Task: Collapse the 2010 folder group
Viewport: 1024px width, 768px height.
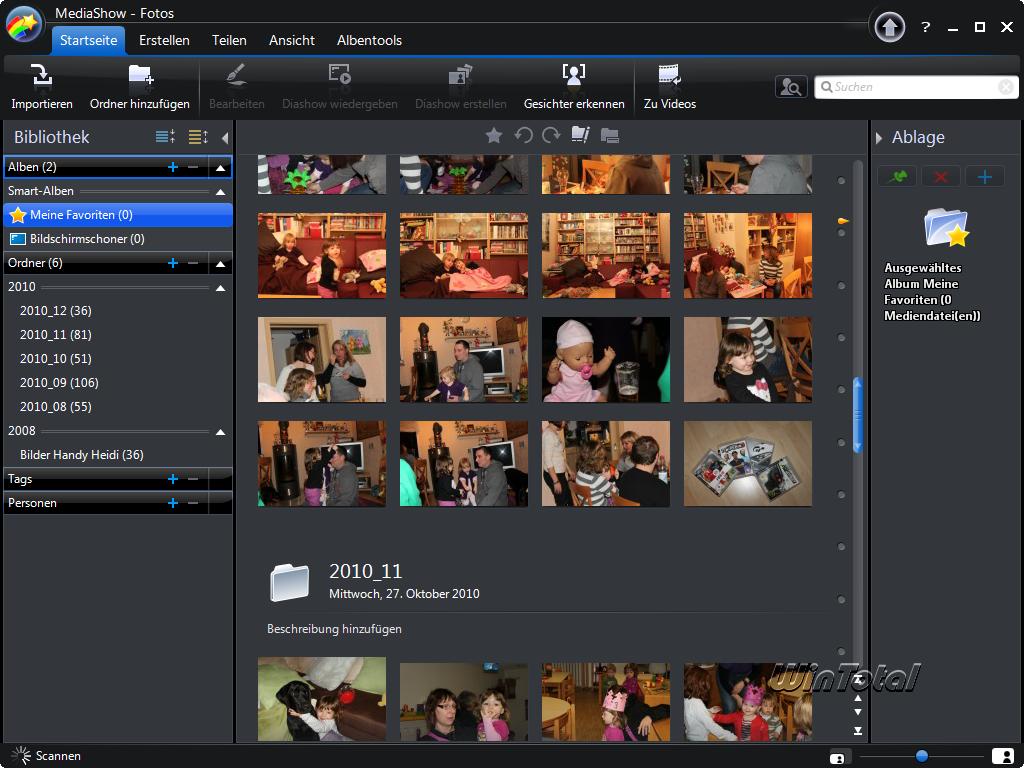Action: (220, 287)
